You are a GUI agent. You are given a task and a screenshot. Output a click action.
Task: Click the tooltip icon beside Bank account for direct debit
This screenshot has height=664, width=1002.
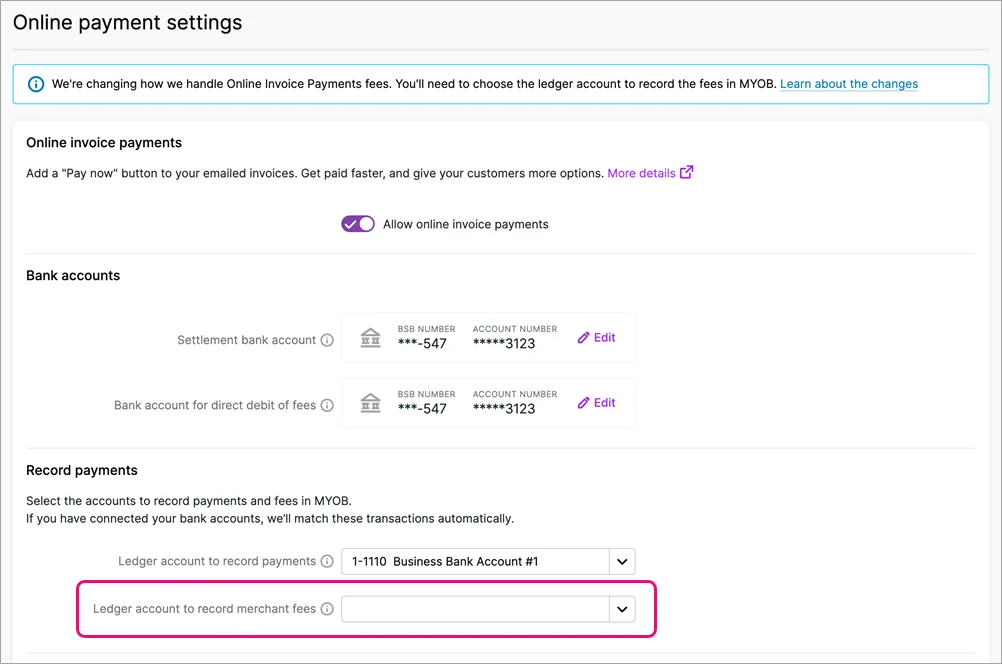(328, 405)
